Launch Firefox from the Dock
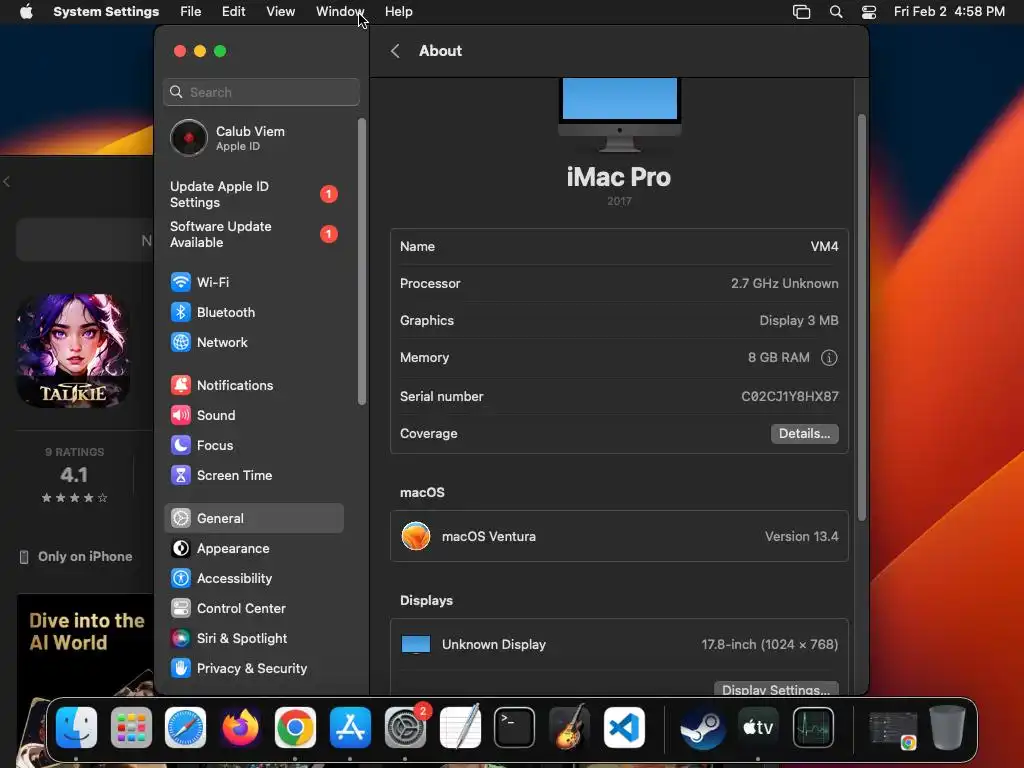 (240, 728)
